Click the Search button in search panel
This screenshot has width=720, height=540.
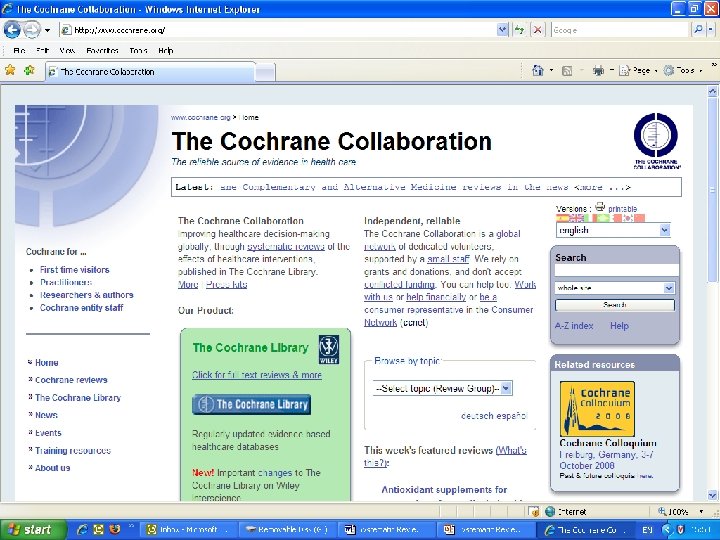tap(614, 305)
